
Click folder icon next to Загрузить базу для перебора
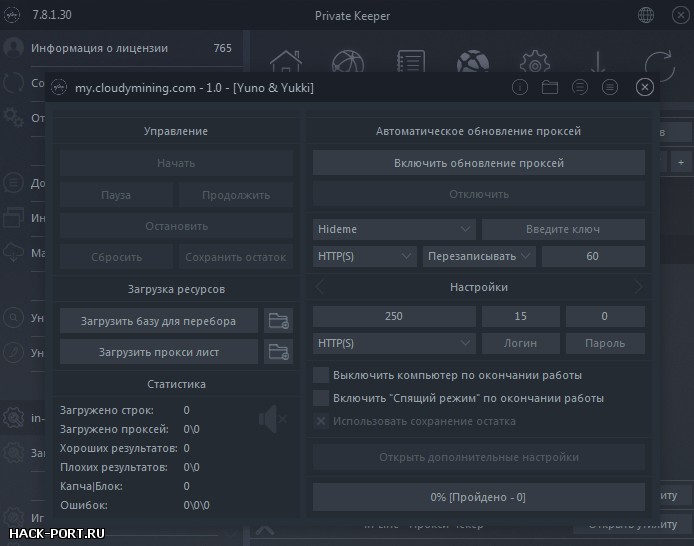click(278, 321)
